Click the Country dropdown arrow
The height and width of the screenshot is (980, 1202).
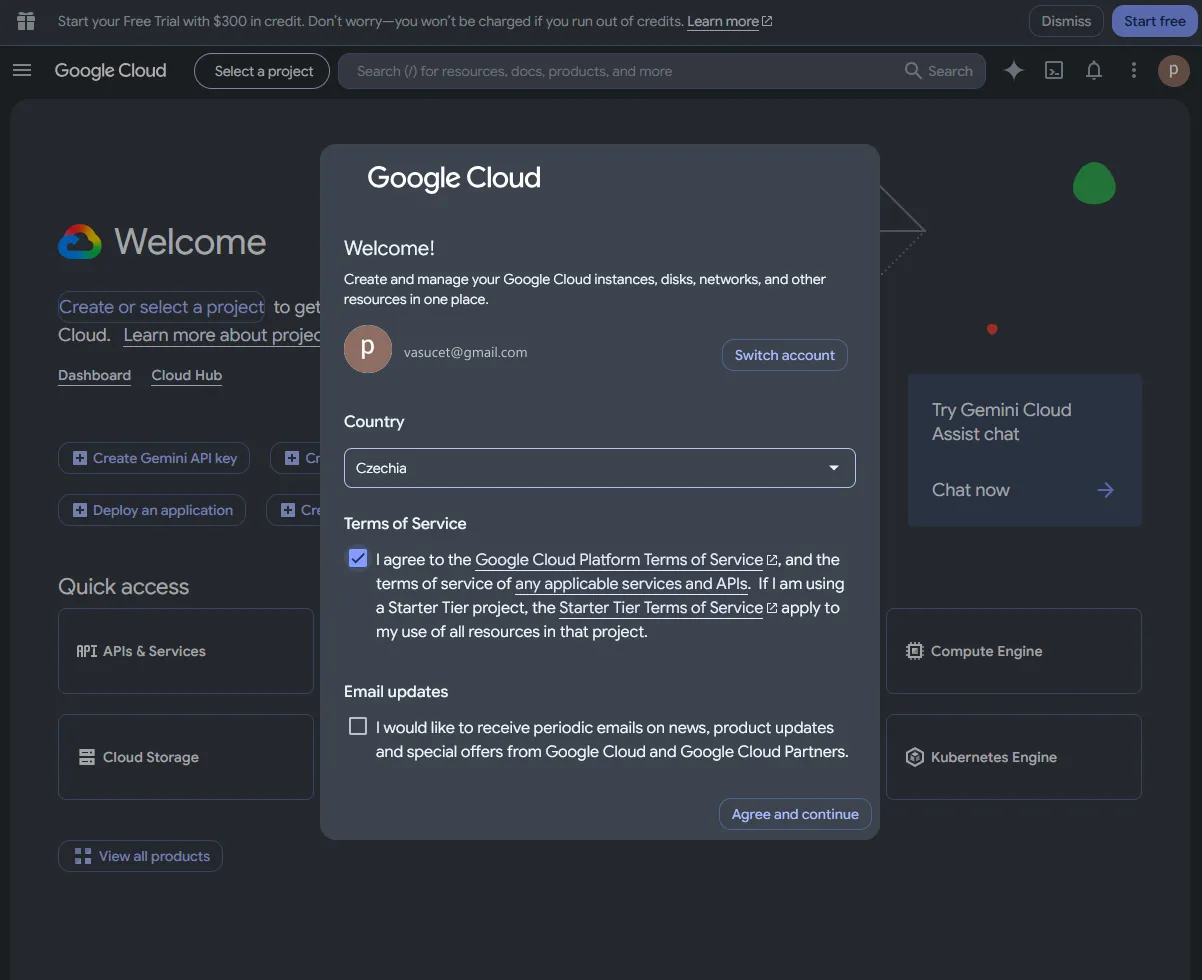coord(834,468)
